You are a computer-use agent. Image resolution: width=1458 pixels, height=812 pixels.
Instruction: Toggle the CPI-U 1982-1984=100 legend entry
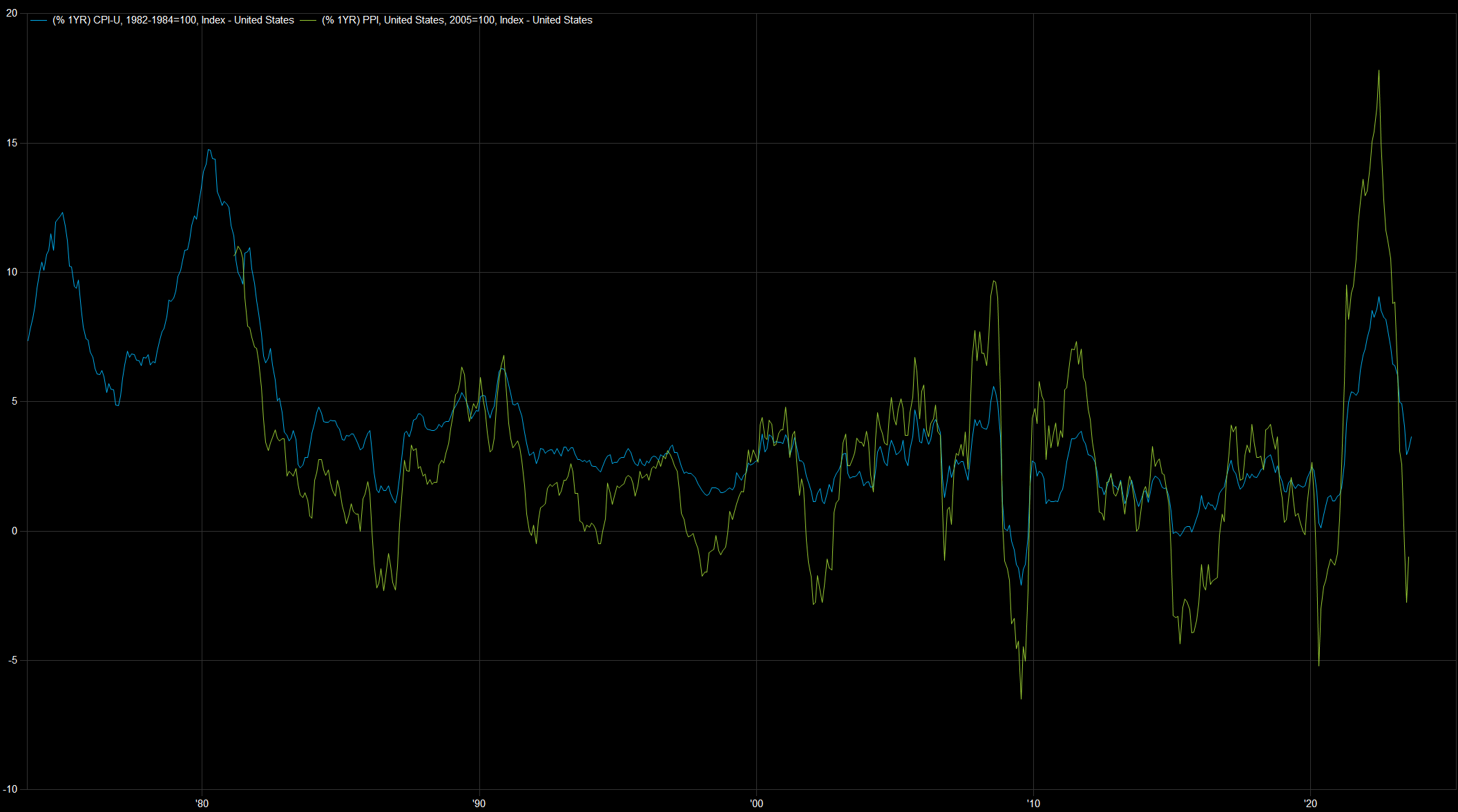(173, 20)
